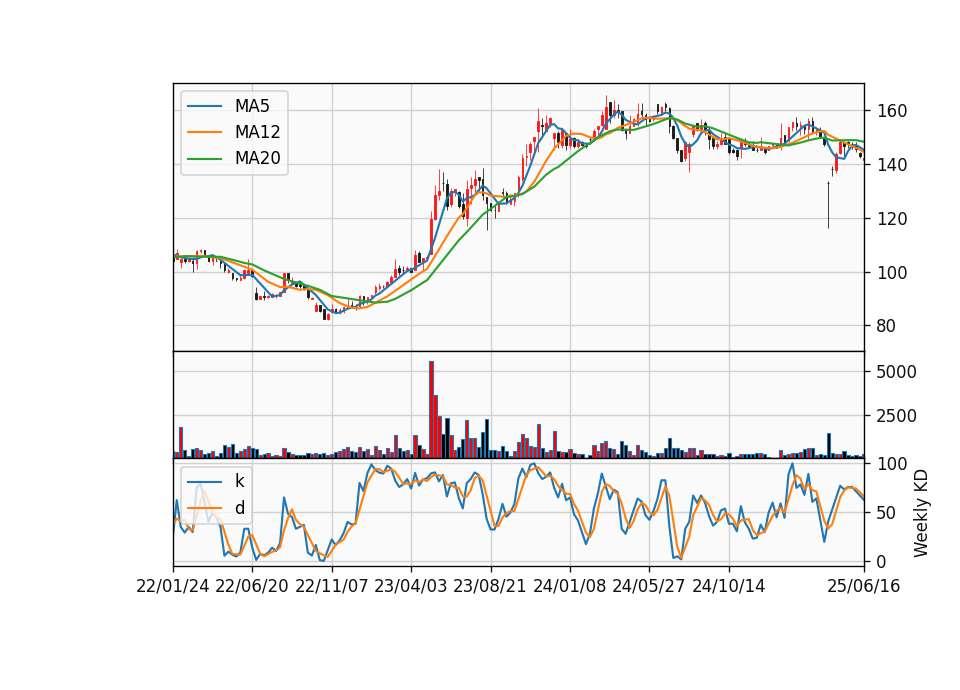Screen dimensions: 960x690
Task: Click the 80 price axis tick label
Action: coord(887,326)
